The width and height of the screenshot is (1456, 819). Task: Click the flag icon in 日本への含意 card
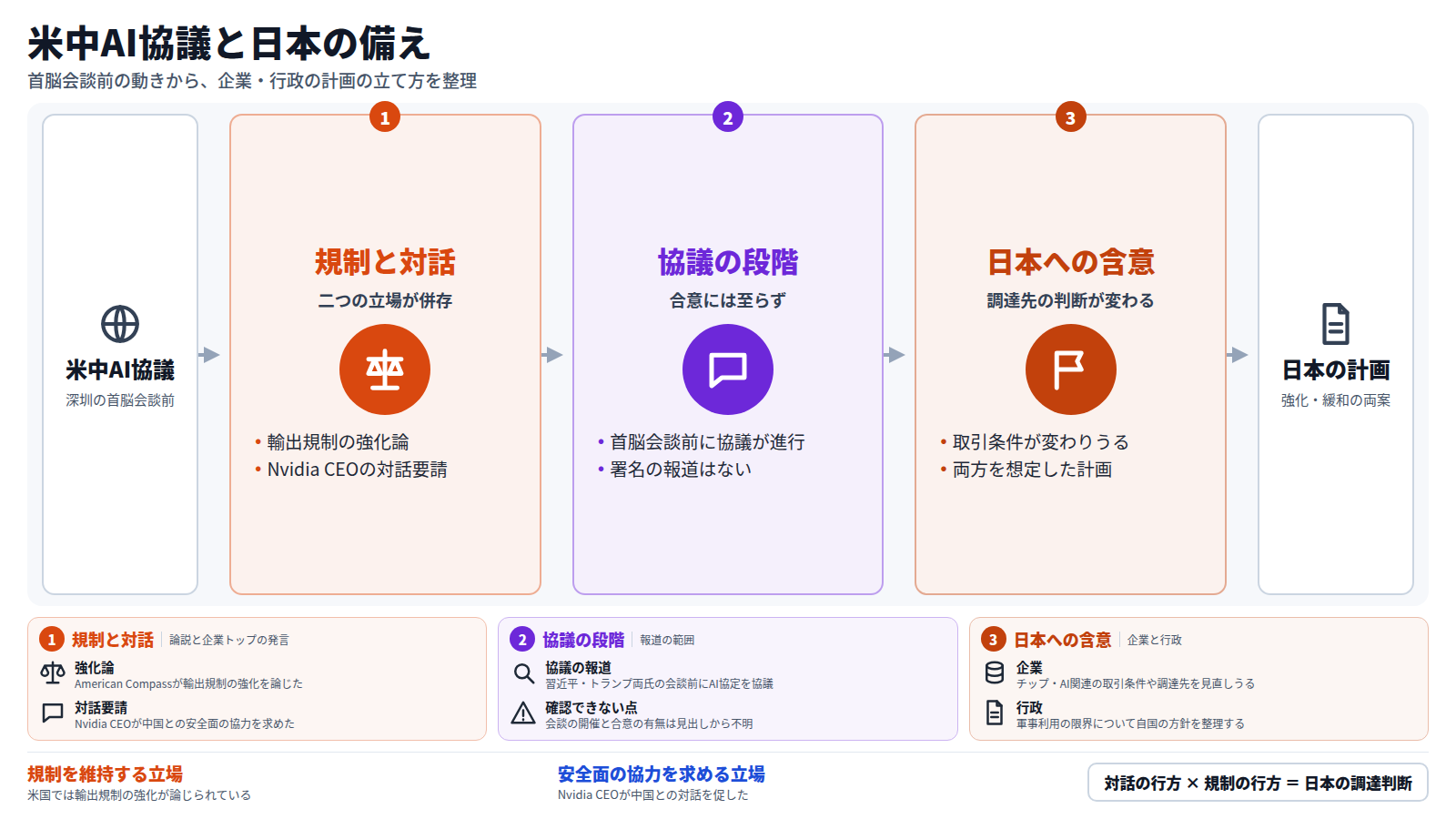pyautogui.click(x=1071, y=369)
